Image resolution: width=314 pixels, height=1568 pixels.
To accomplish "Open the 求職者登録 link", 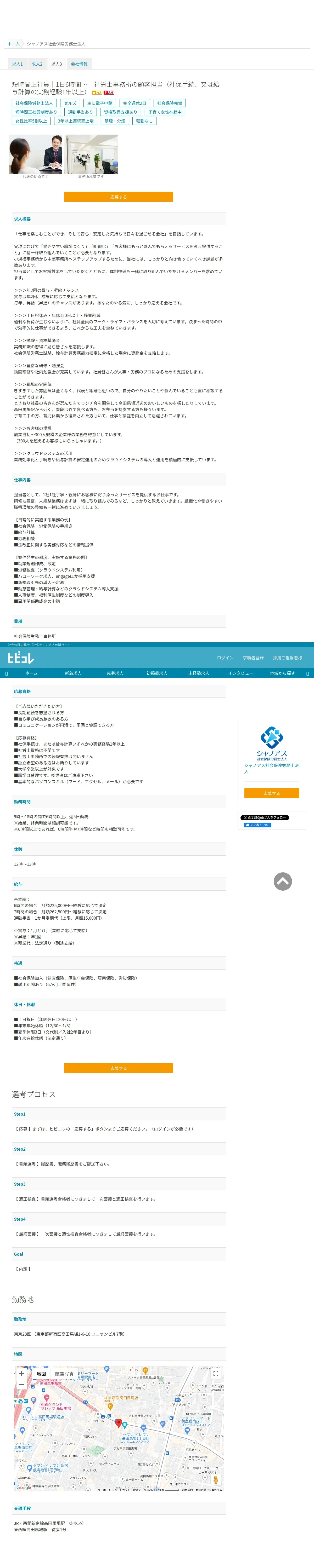I will [253, 658].
